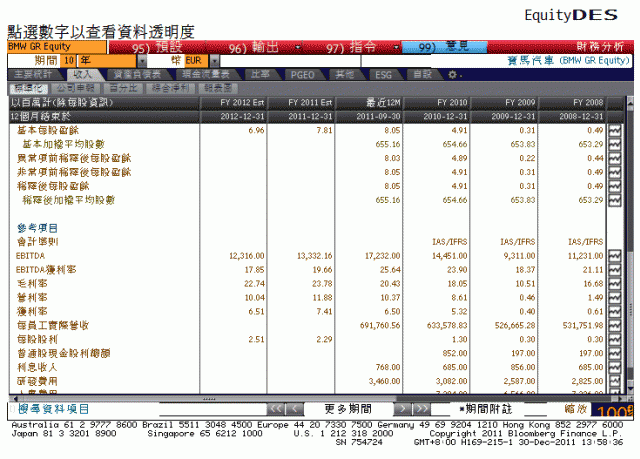The image size is (640, 459).
Task: Click the FY 2009 column header
Action: pyautogui.click(x=504, y=103)
